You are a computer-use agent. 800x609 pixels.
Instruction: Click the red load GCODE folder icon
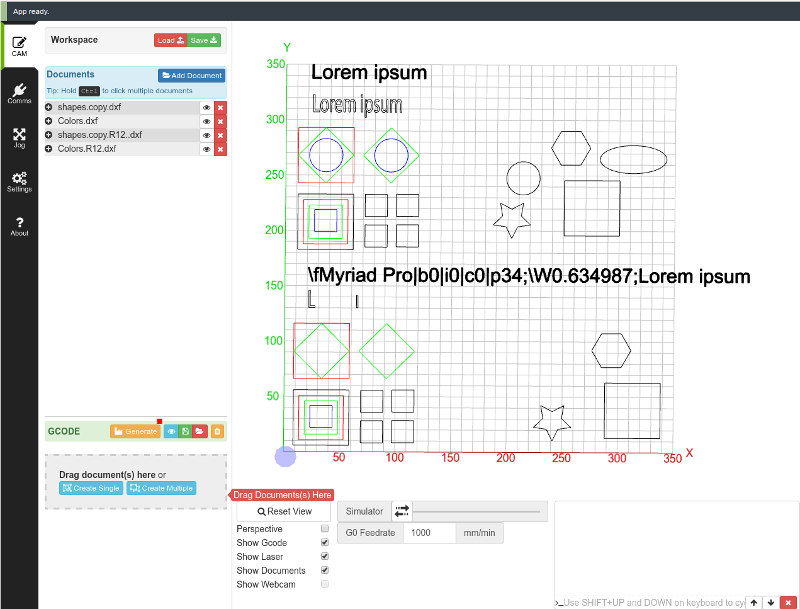200,431
